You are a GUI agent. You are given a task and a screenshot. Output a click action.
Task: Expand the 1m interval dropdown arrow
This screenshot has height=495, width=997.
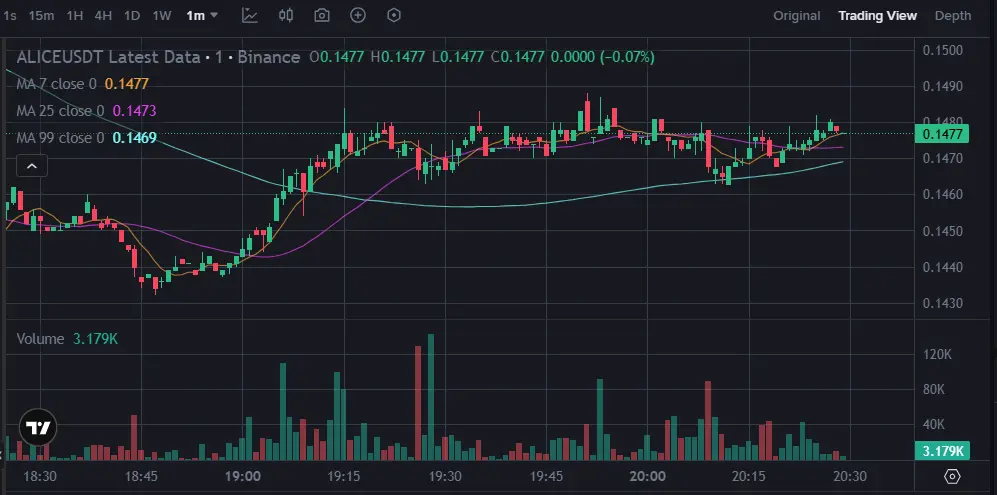point(214,15)
